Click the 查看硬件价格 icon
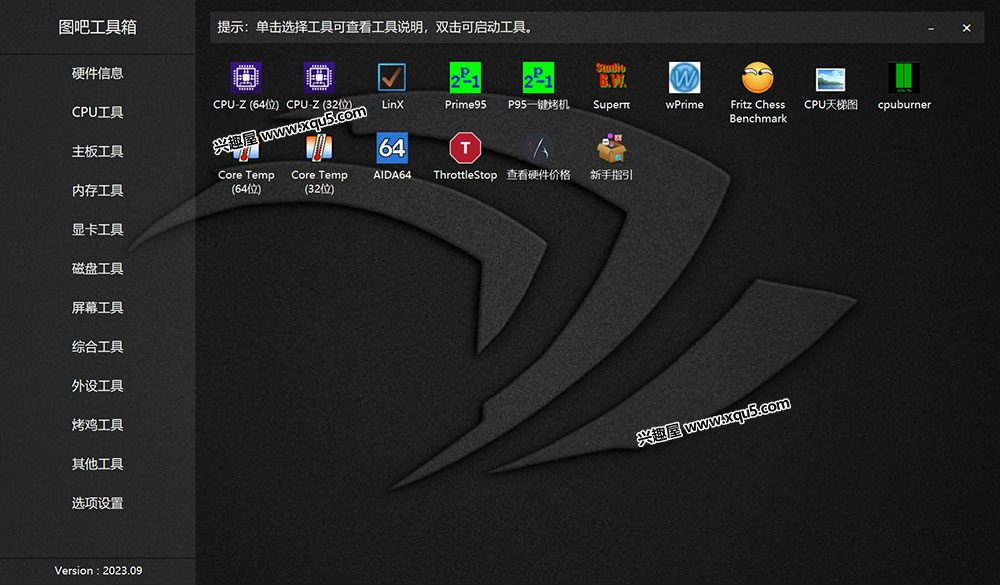Image resolution: width=1000 pixels, height=585 pixels. click(x=538, y=148)
